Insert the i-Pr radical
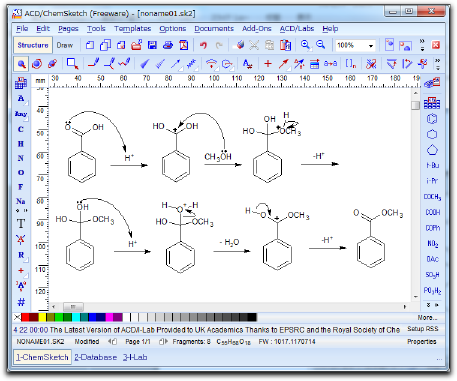Image resolution: width=457 pixels, height=381 pixels. click(432, 181)
